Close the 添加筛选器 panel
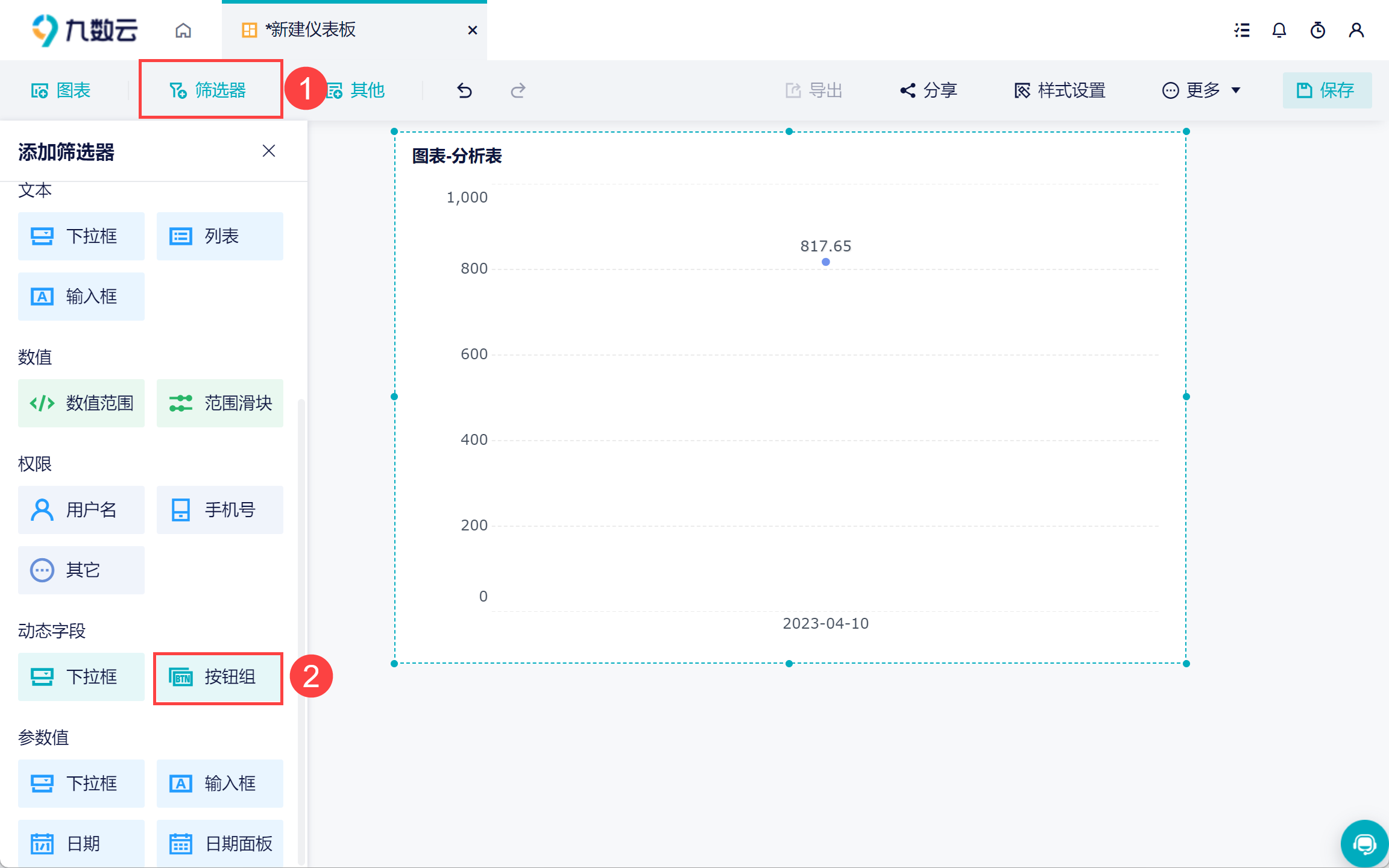 coord(269,151)
